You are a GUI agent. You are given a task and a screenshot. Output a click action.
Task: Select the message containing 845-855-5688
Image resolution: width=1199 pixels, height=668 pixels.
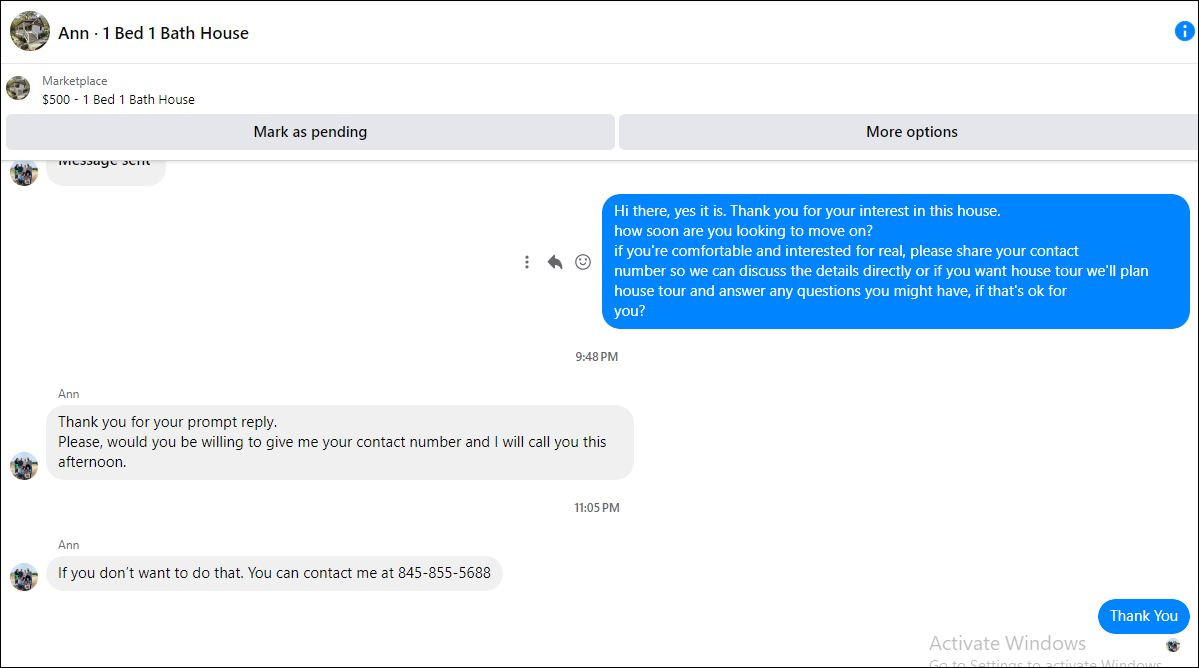coord(275,573)
